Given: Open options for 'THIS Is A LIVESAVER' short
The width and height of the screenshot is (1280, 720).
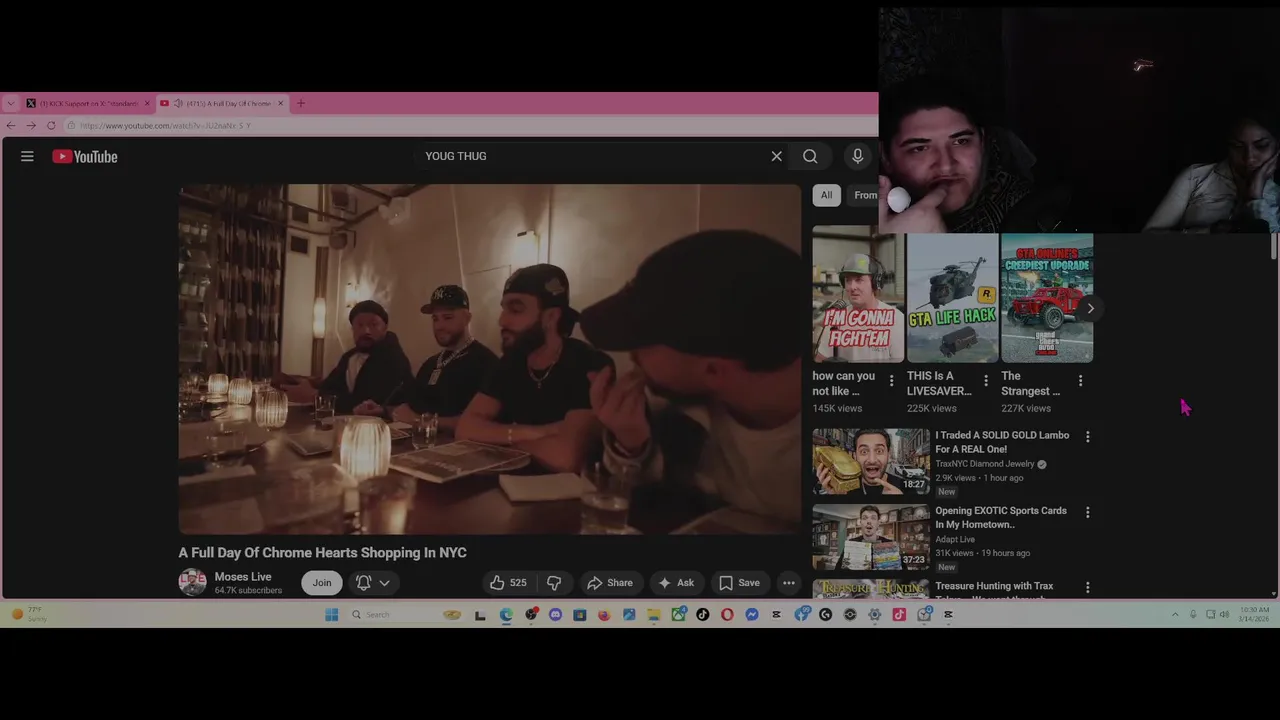Looking at the screenshot, I should coord(986,381).
